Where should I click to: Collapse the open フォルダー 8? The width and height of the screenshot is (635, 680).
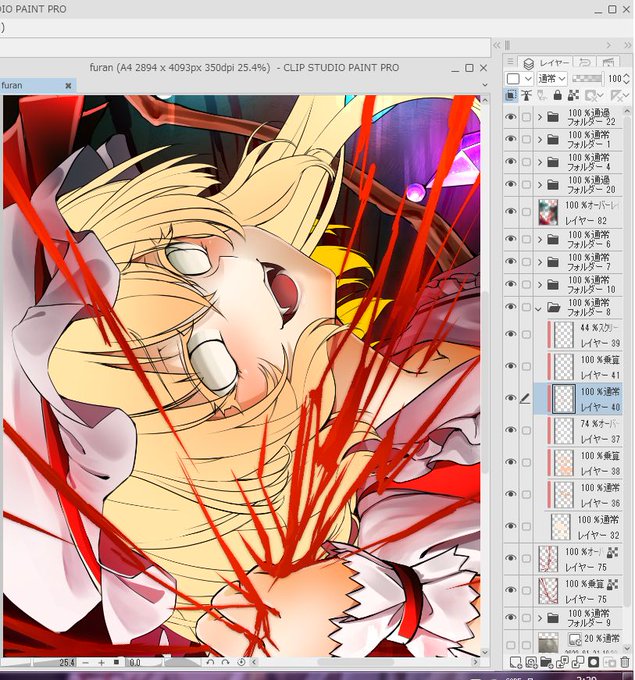click(x=539, y=308)
